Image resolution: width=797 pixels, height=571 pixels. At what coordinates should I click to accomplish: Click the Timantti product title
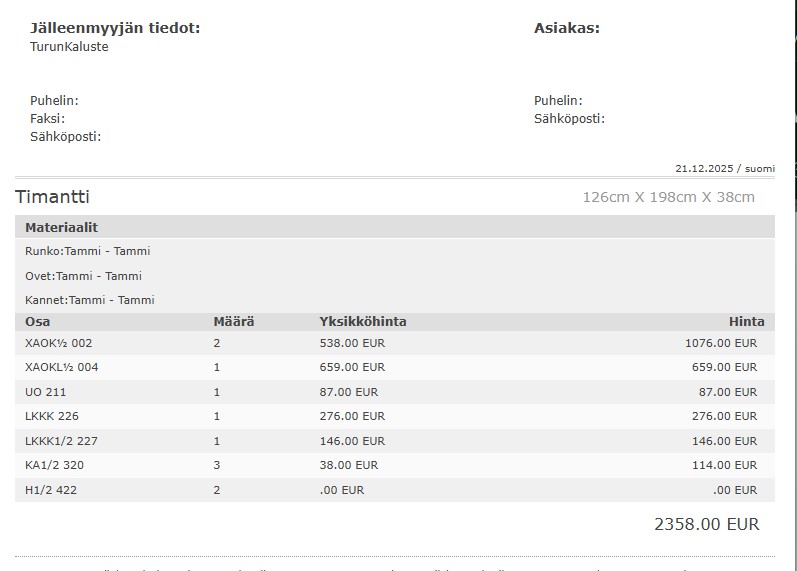[x=52, y=197]
